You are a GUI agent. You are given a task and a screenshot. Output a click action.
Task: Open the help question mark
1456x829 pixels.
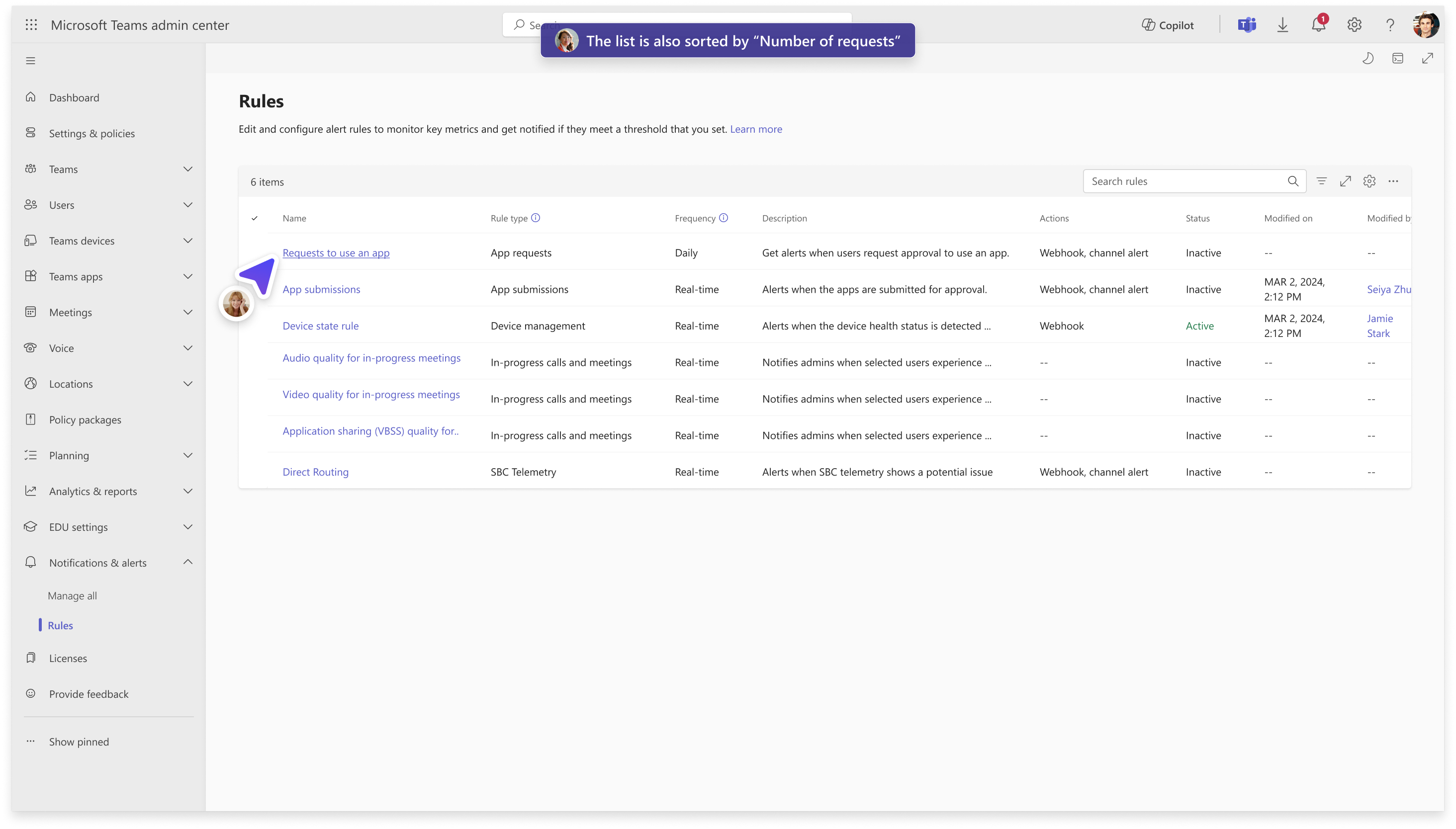tap(1390, 24)
